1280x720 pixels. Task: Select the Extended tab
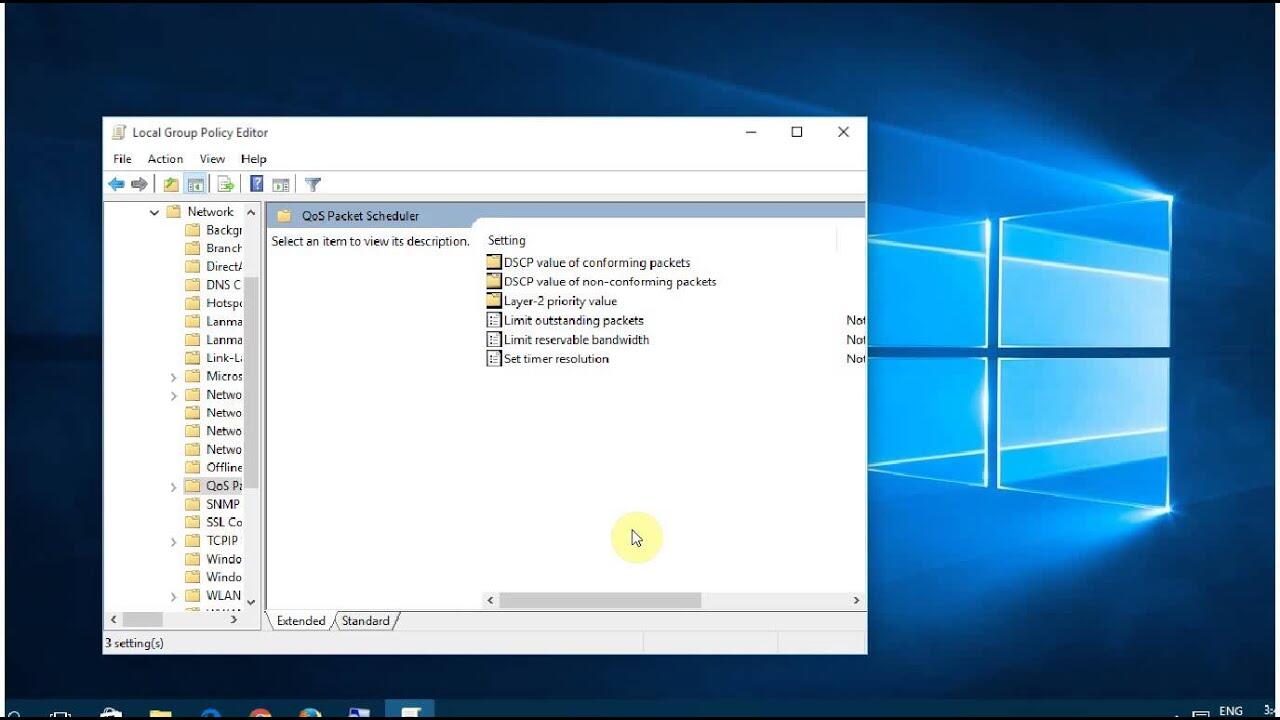coord(300,621)
